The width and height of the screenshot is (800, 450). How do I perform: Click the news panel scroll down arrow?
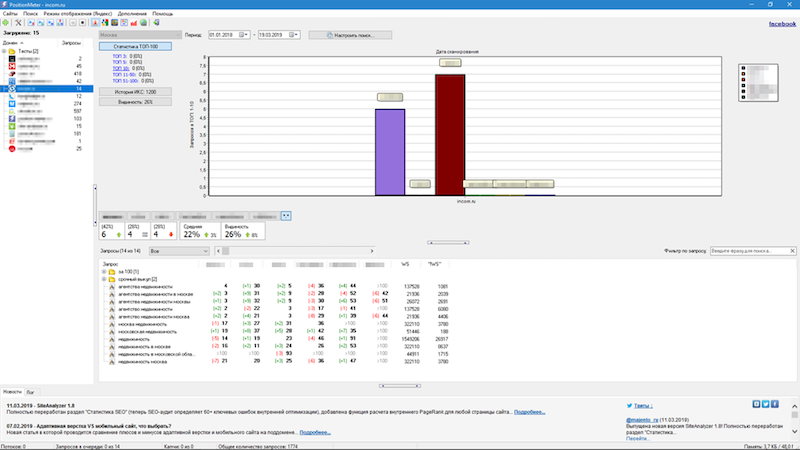(x=794, y=432)
